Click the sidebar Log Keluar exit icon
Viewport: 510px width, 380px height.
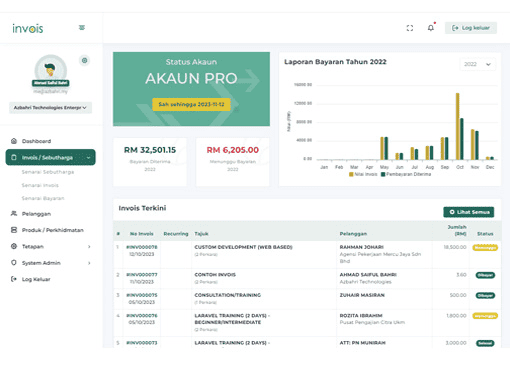click(x=14, y=279)
